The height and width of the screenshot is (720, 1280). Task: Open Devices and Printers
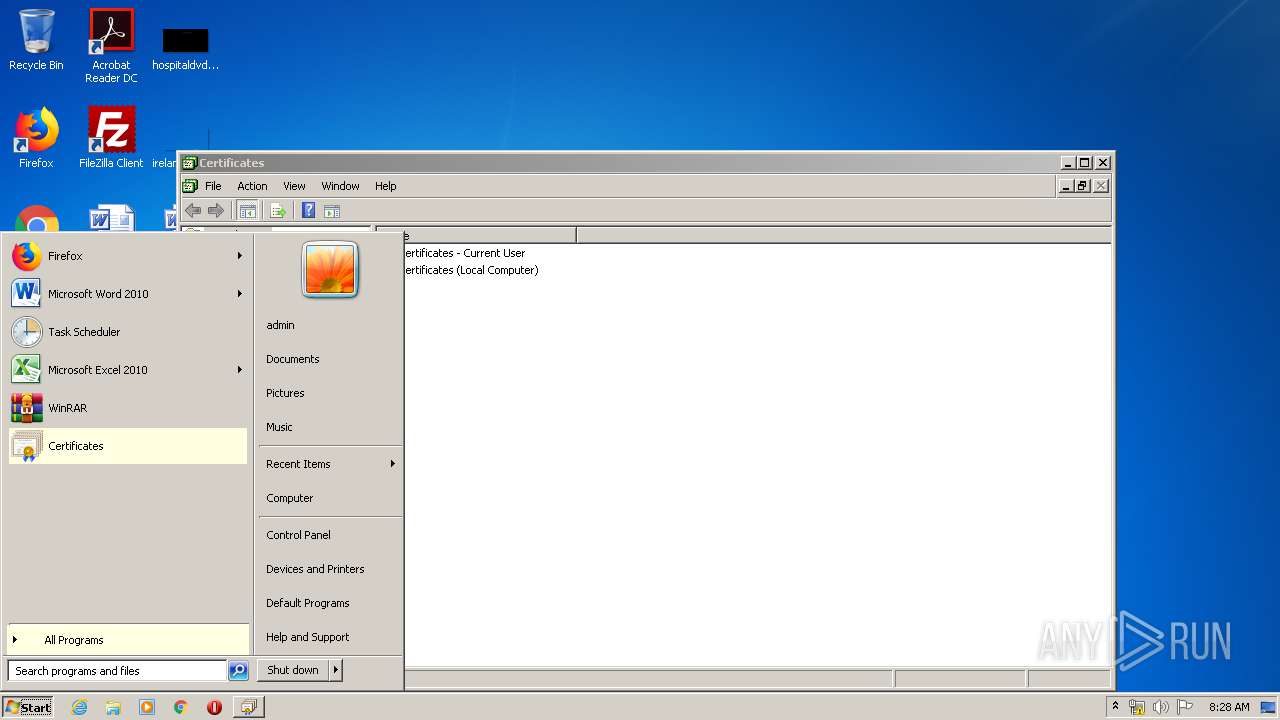(330, 569)
